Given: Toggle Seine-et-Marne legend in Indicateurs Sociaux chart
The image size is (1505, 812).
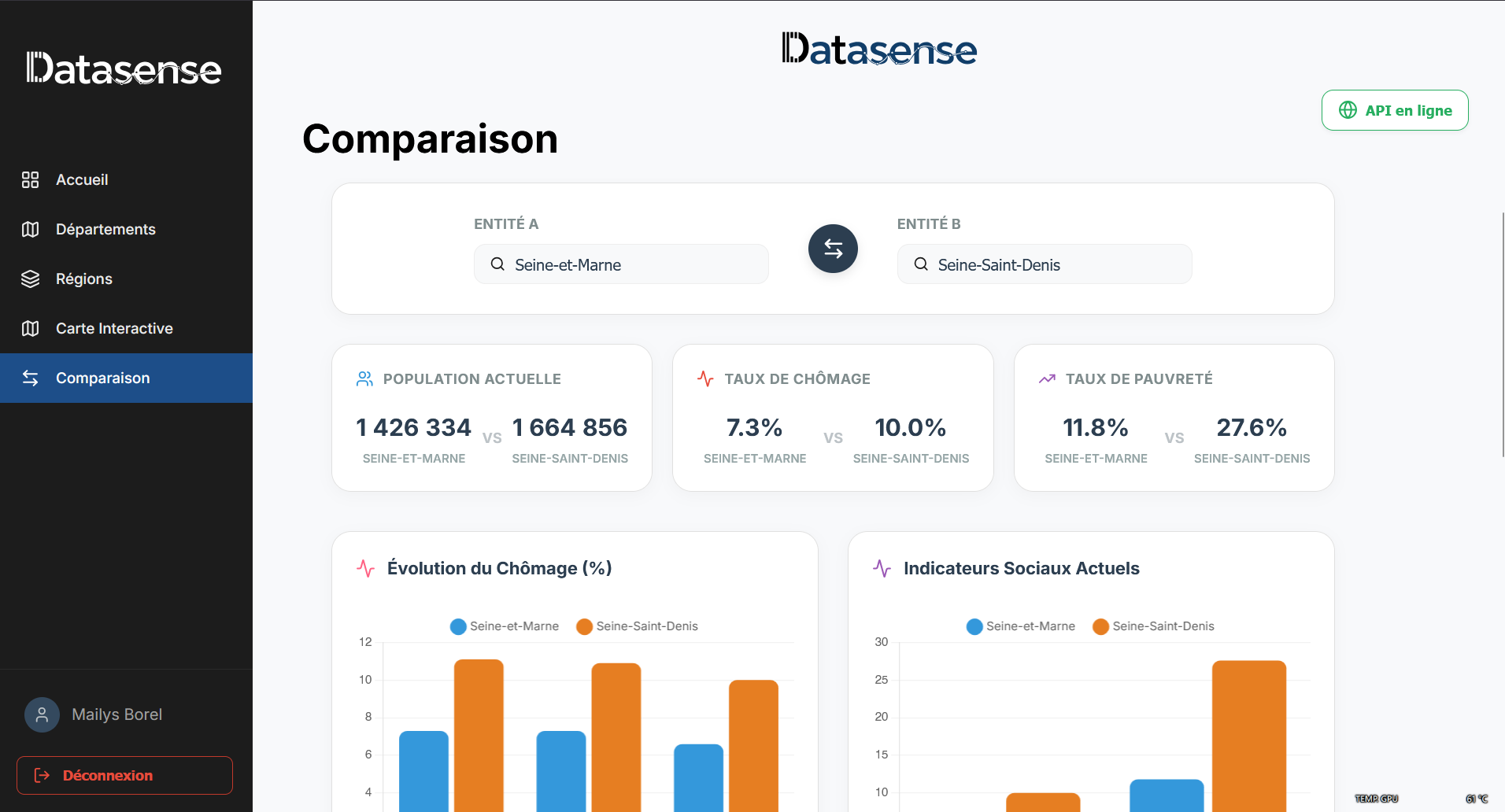Looking at the screenshot, I should click(x=1021, y=626).
